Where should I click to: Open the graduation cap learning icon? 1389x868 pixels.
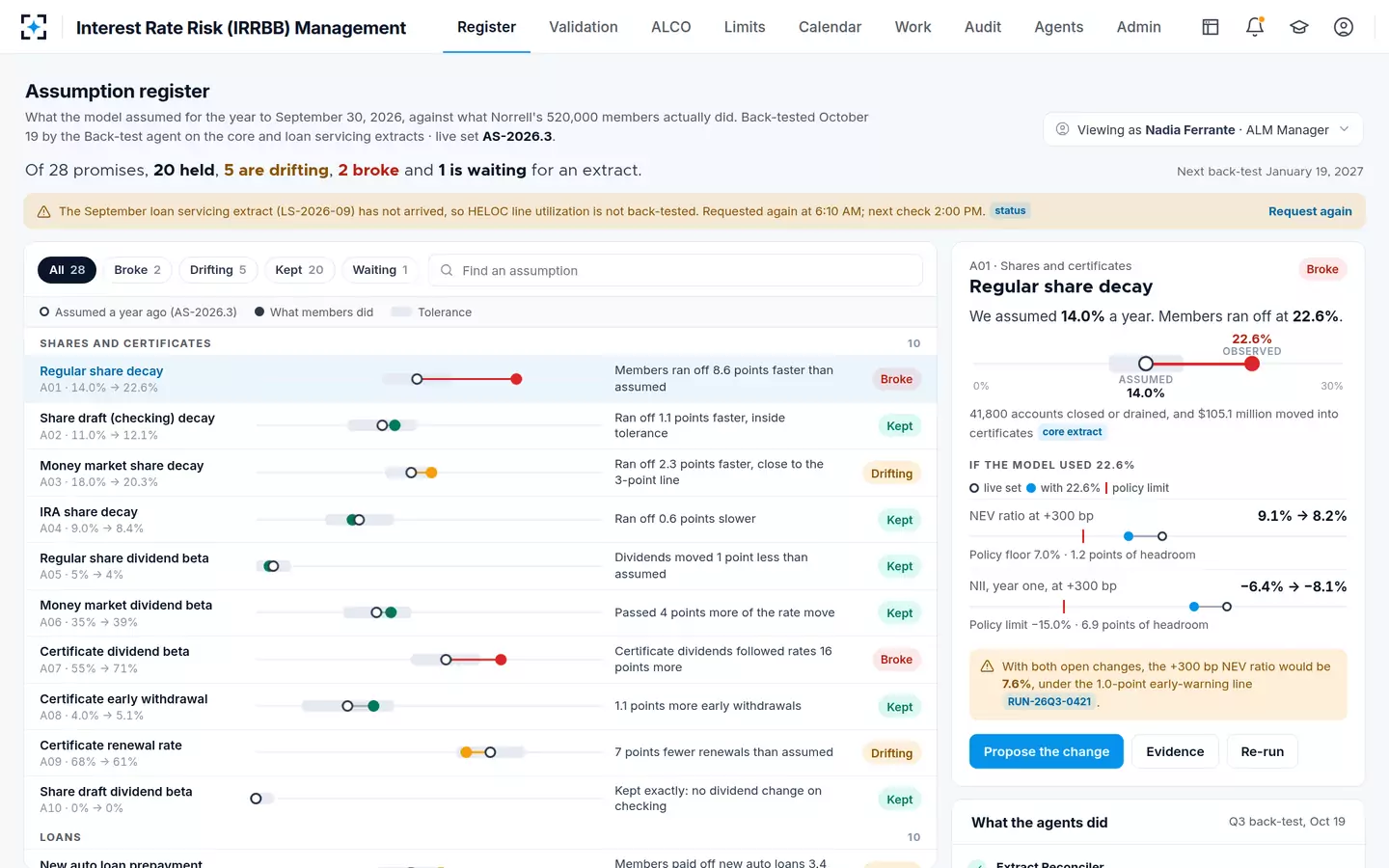[x=1299, y=27]
